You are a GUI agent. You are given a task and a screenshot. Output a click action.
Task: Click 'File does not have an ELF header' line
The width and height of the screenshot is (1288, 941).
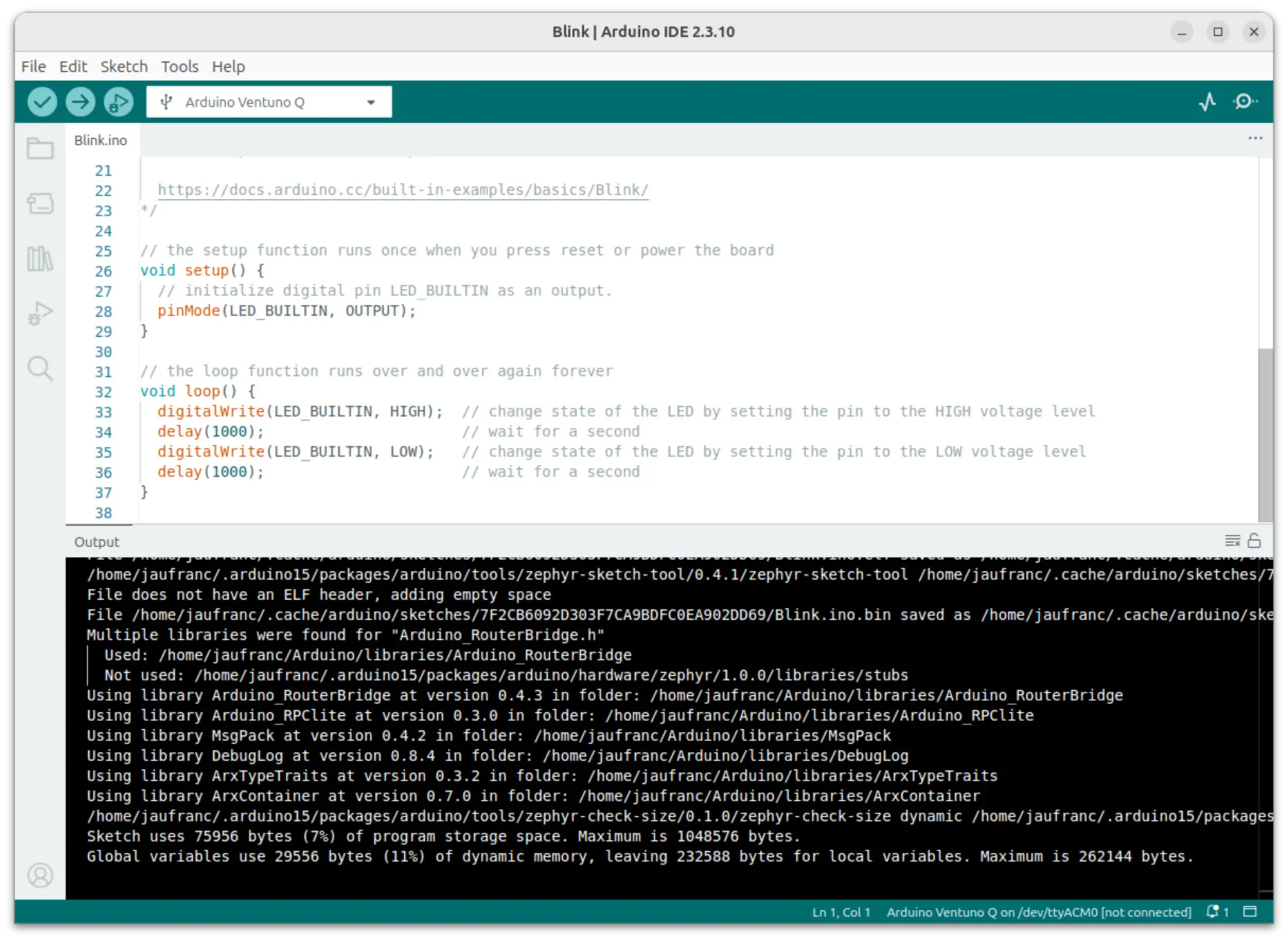click(319, 595)
